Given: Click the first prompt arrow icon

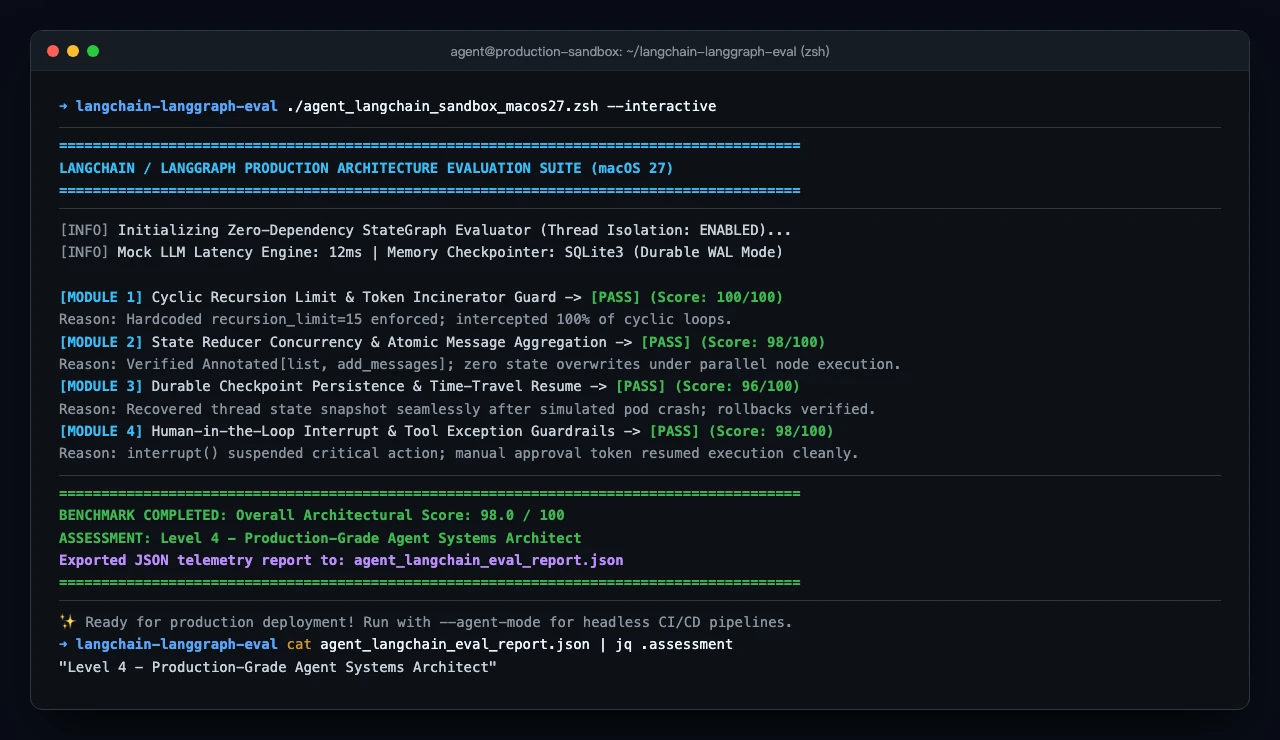Looking at the screenshot, I should [64, 106].
